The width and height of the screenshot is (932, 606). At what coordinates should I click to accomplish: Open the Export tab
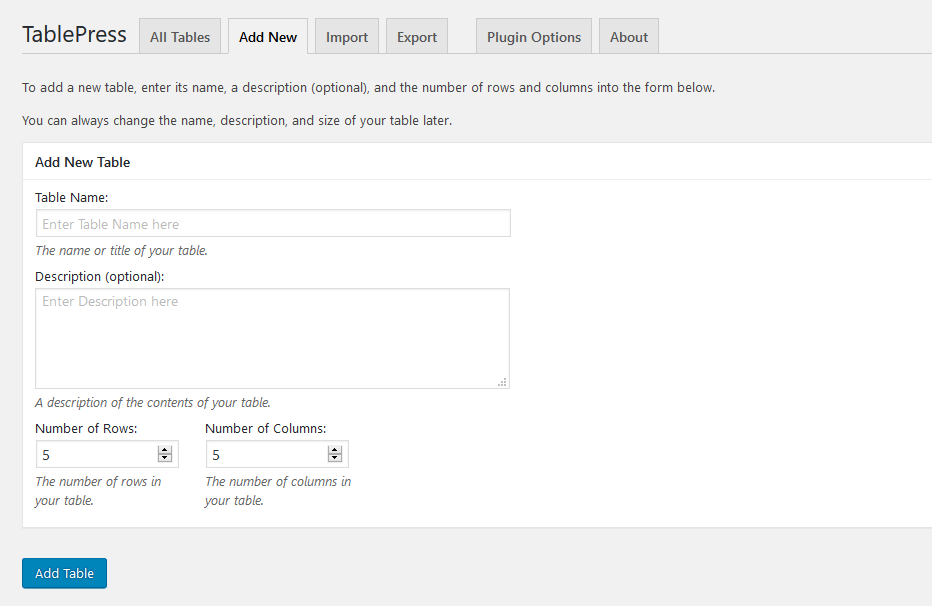pyautogui.click(x=416, y=36)
